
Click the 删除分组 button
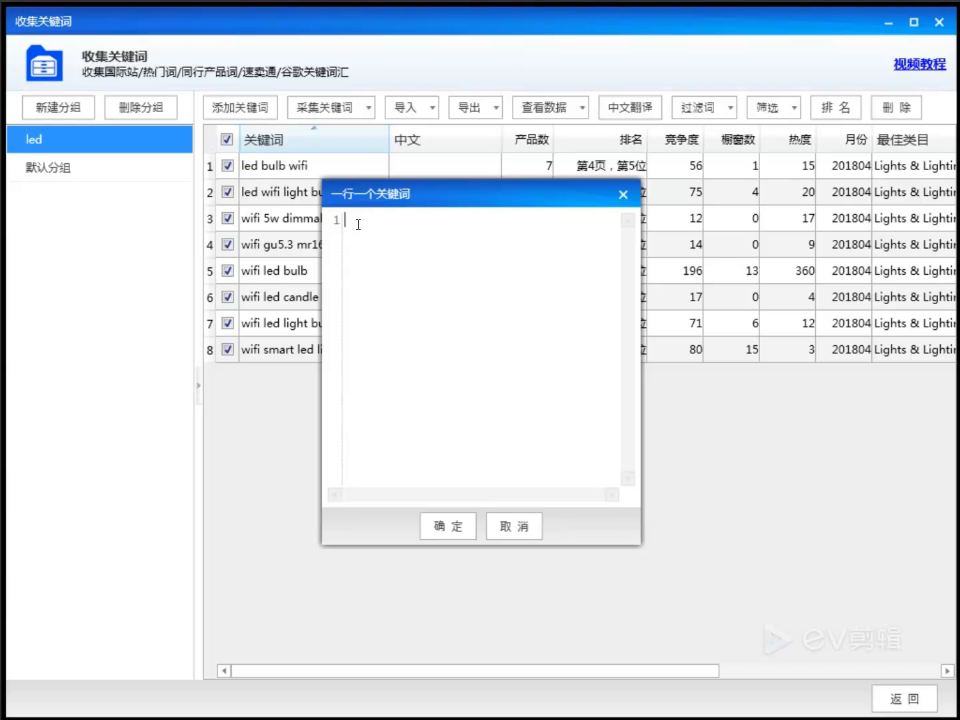tap(141, 108)
